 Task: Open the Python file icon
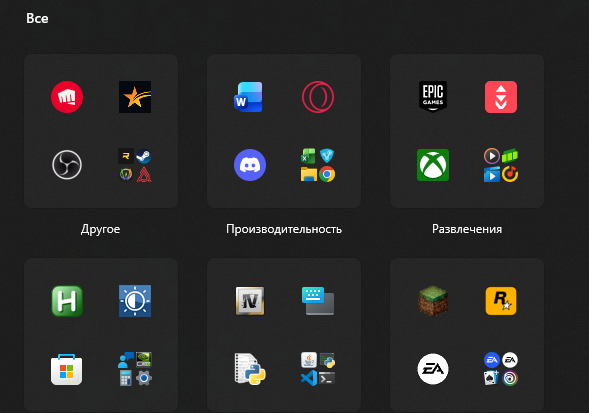pos(250,369)
